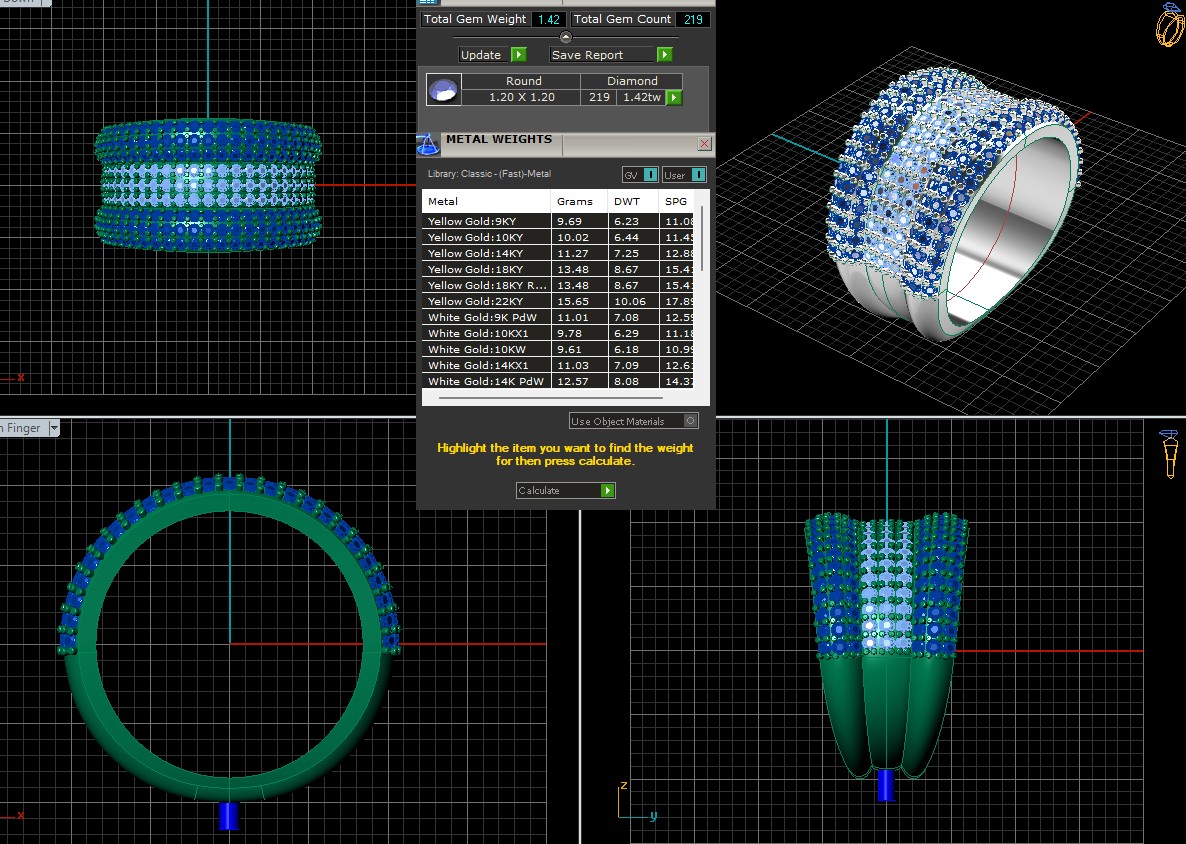
Task: Close the Metal Weights panel
Action: coord(704,143)
